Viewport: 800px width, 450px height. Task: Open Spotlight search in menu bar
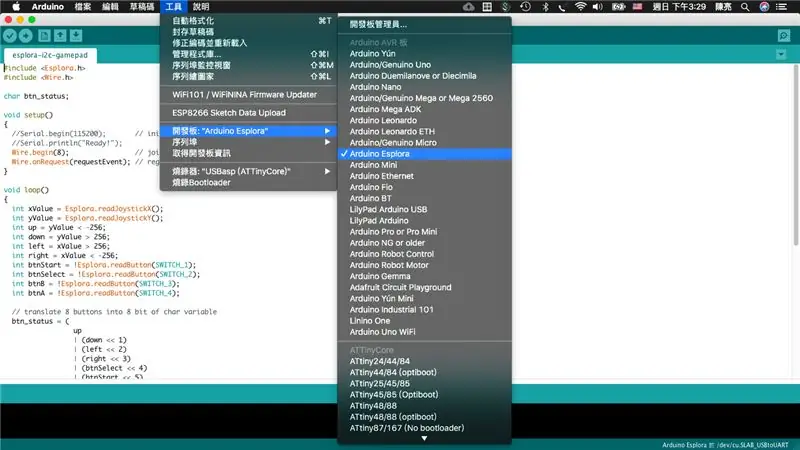coord(745,7)
